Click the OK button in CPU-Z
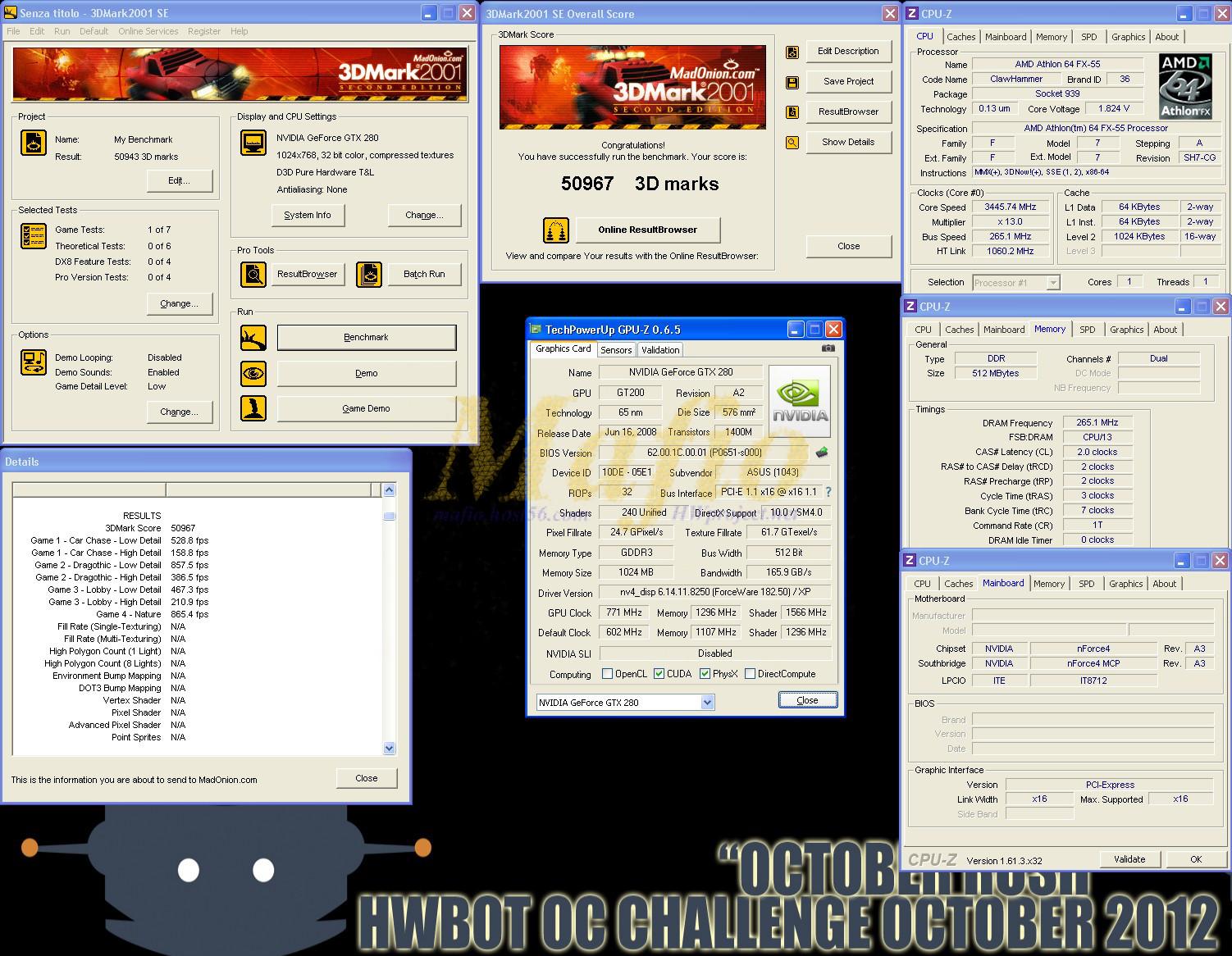This screenshot has height=956, width=1232. (1196, 859)
